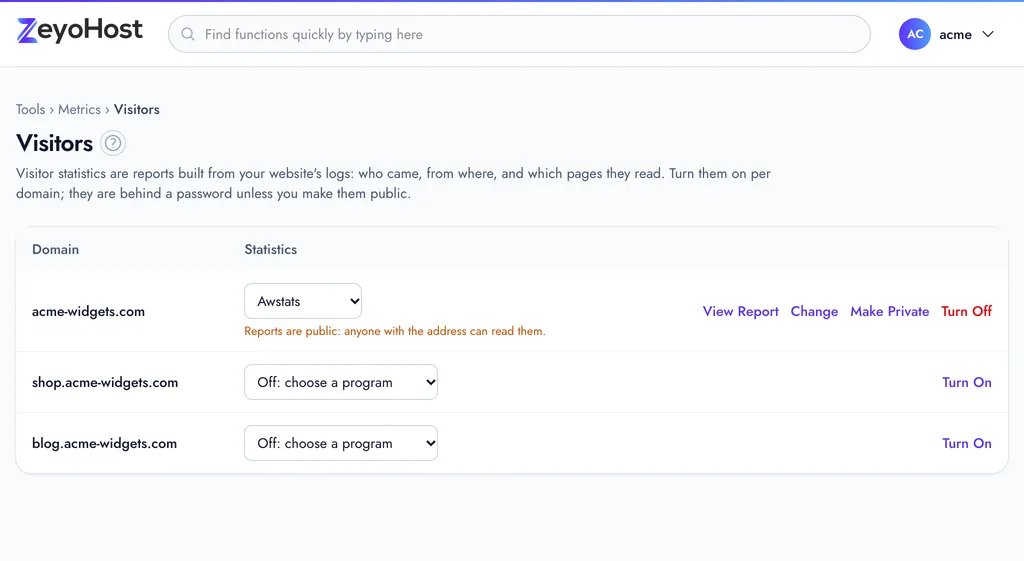The width and height of the screenshot is (1024, 561).
Task: Click Change for acme-widgets.com
Action: click(x=814, y=311)
